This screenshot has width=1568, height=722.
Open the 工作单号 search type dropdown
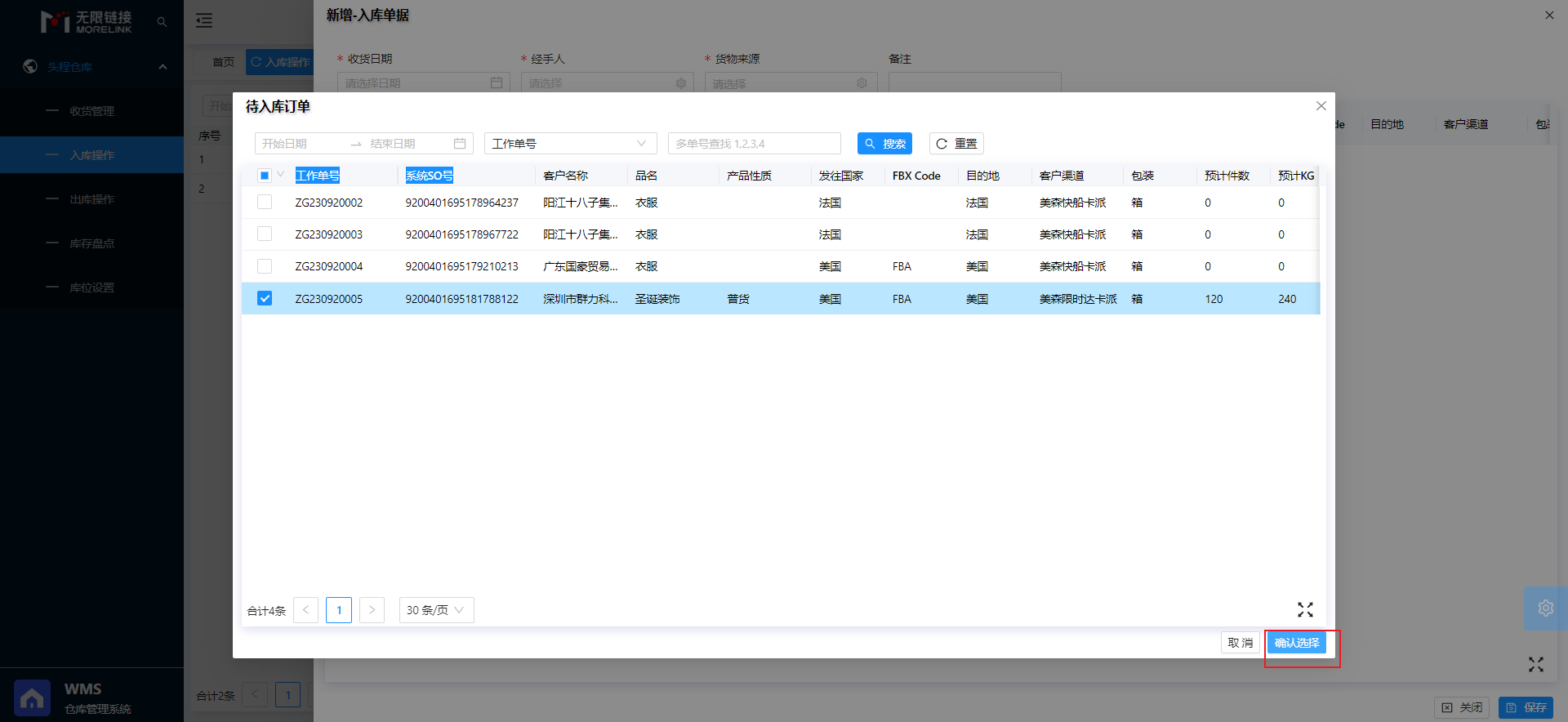pyautogui.click(x=570, y=144)
